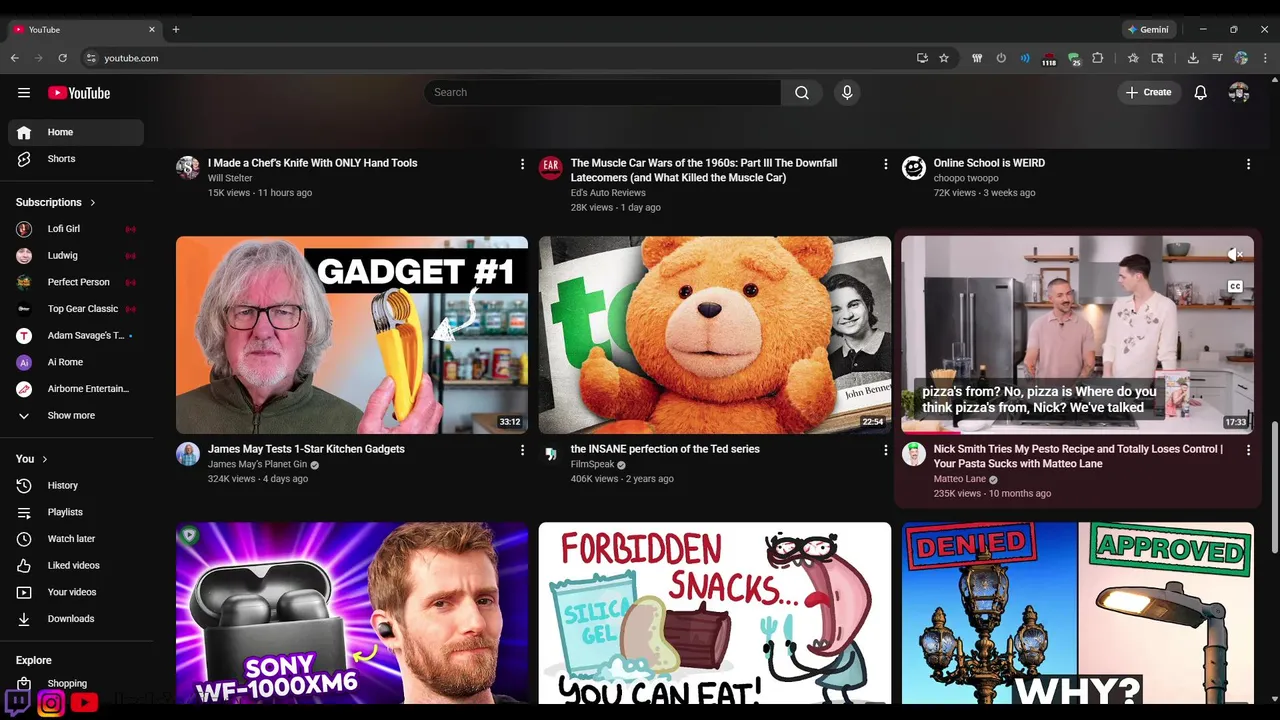Open the Airborne Entertainment subscription
This screenshot has width=1280, height=720.
pos(76,389)
